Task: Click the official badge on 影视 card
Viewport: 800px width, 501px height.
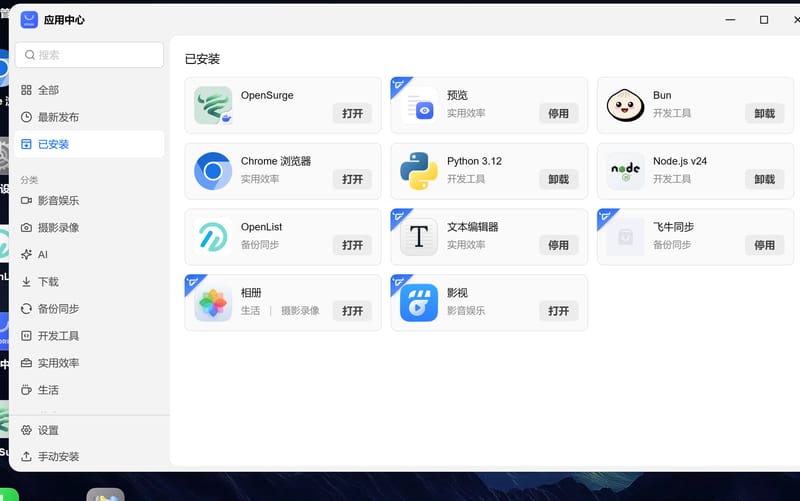Action: click(399, 283)
